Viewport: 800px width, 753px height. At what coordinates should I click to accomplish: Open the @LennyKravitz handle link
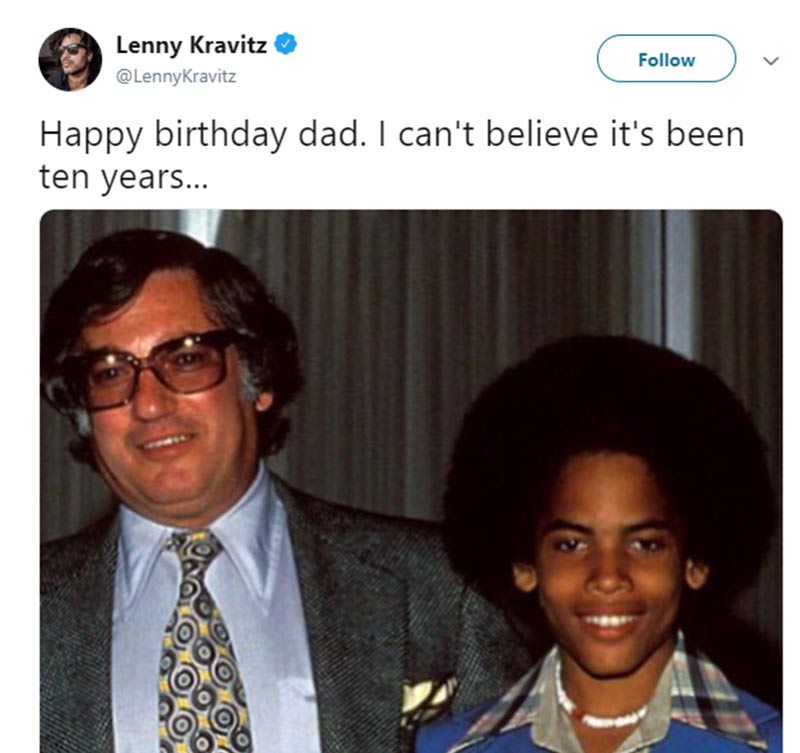(176, 75)
